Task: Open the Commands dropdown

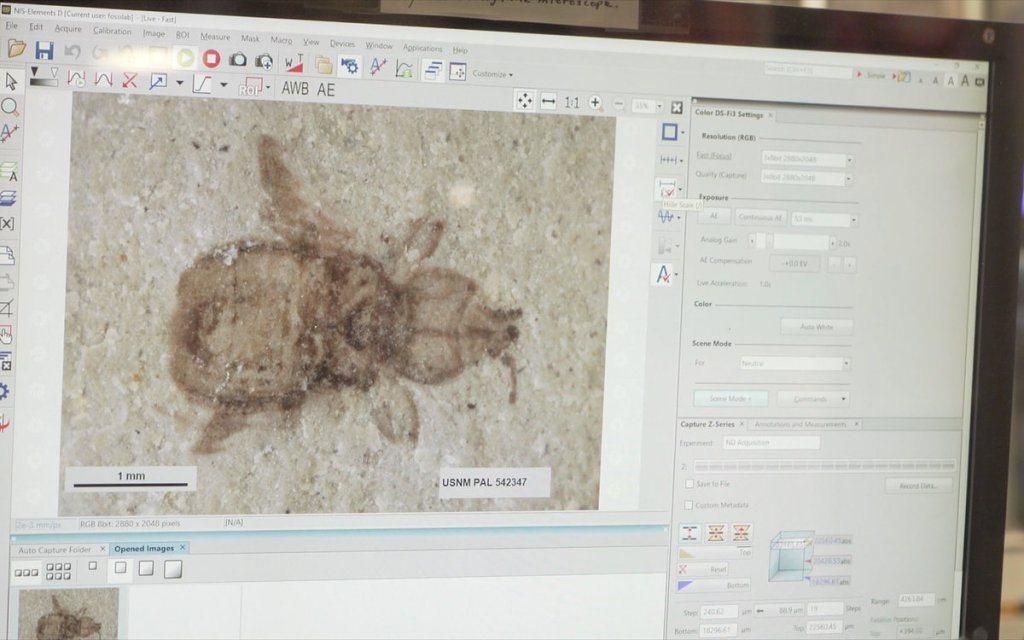Action: [x=812, y=399]
